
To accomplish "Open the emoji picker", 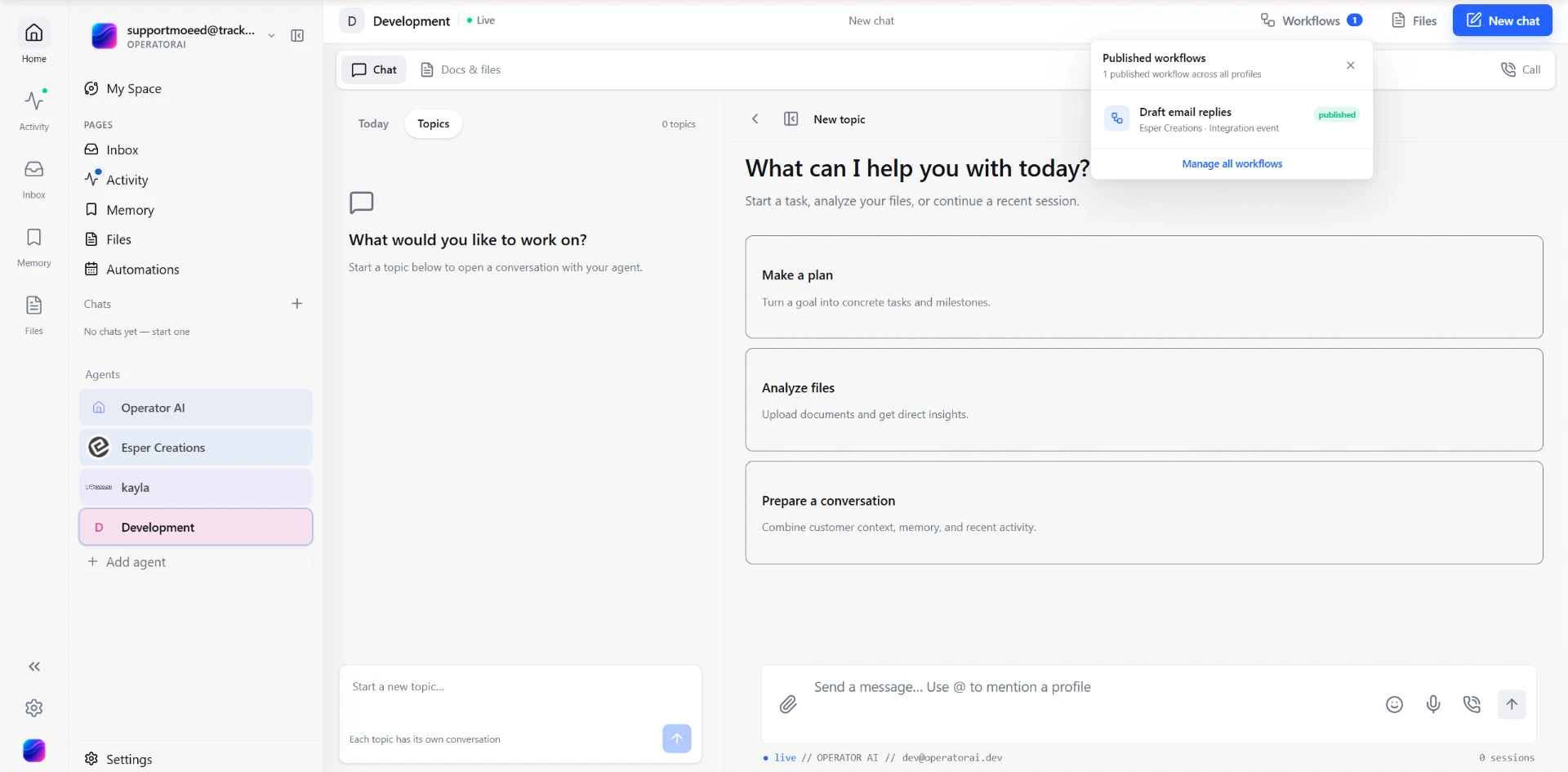I will 1395,704.
